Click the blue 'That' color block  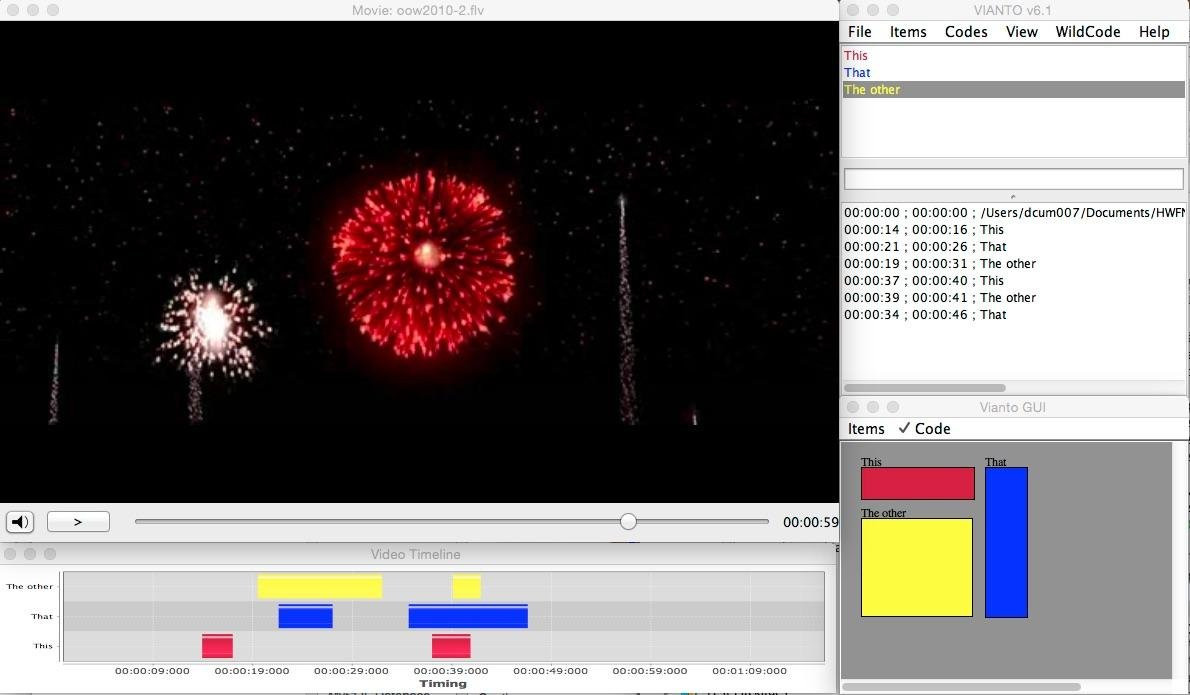(1006, 542)
